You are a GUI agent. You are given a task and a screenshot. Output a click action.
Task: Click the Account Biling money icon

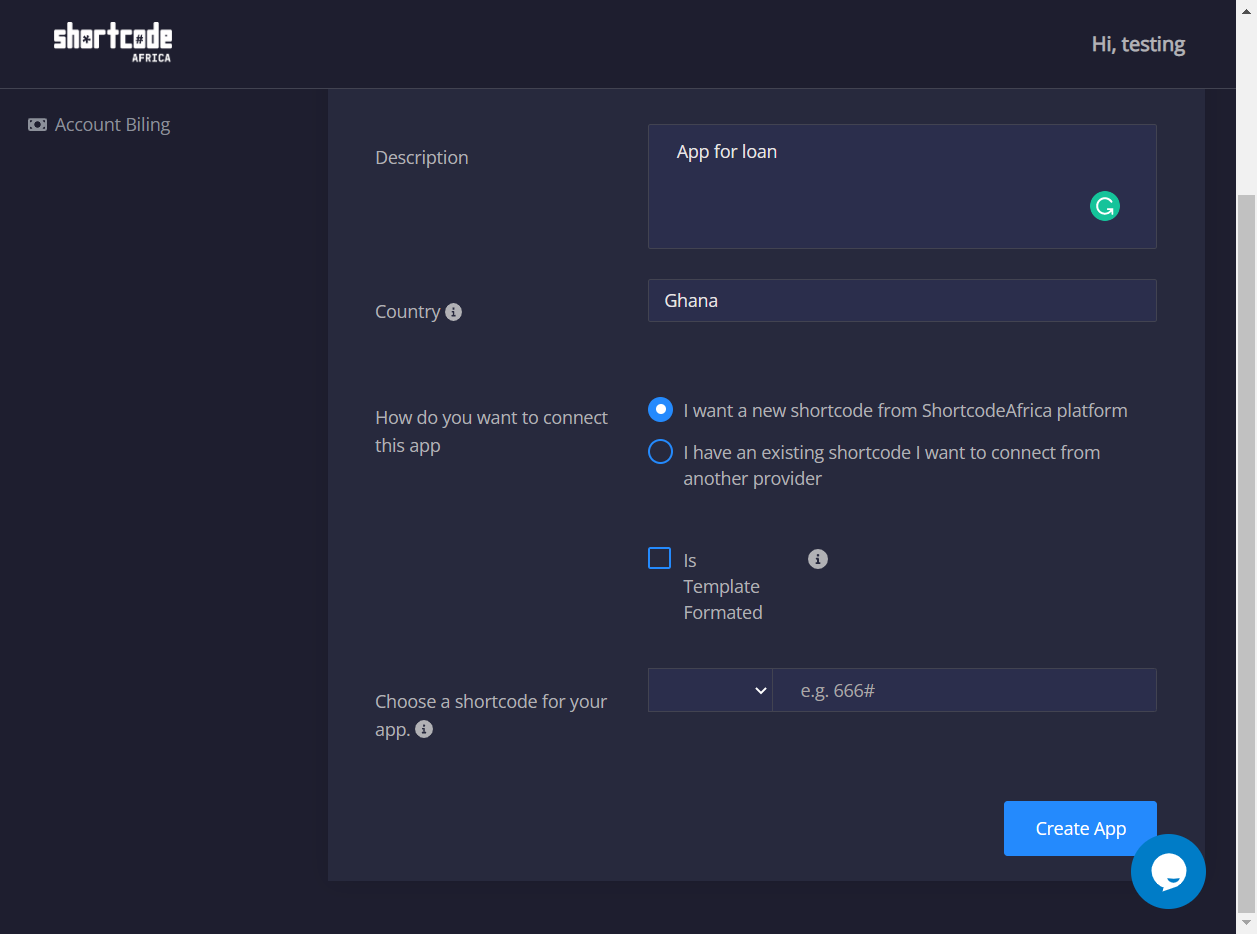coord(37,125)
